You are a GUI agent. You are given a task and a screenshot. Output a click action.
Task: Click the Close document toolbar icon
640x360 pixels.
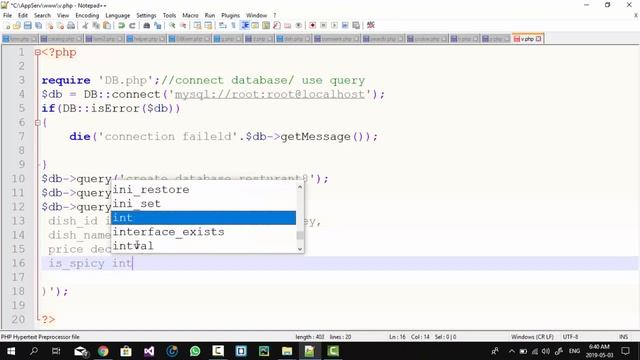click(49, 25)
